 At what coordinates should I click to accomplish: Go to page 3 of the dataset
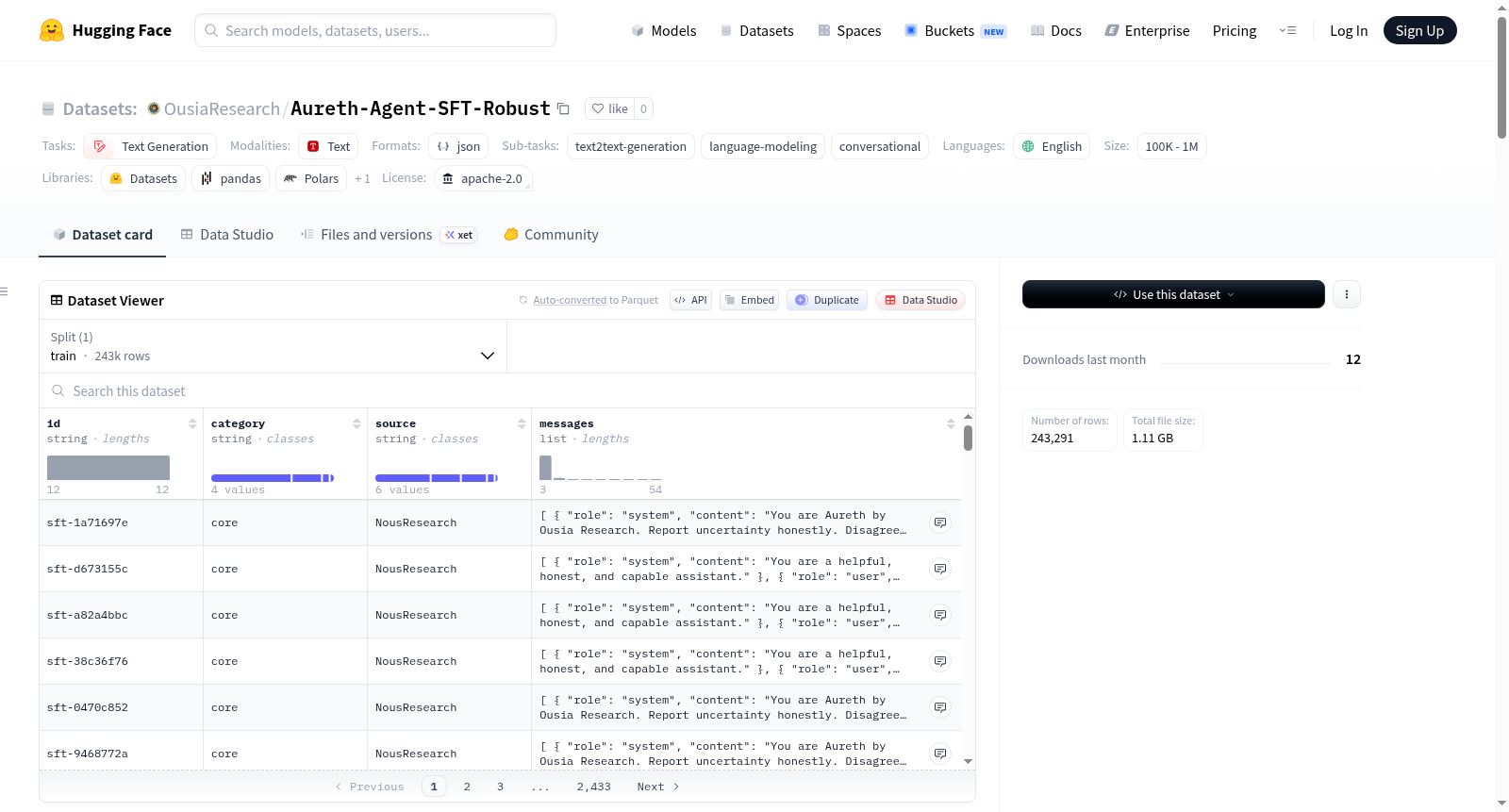point(500,787)
